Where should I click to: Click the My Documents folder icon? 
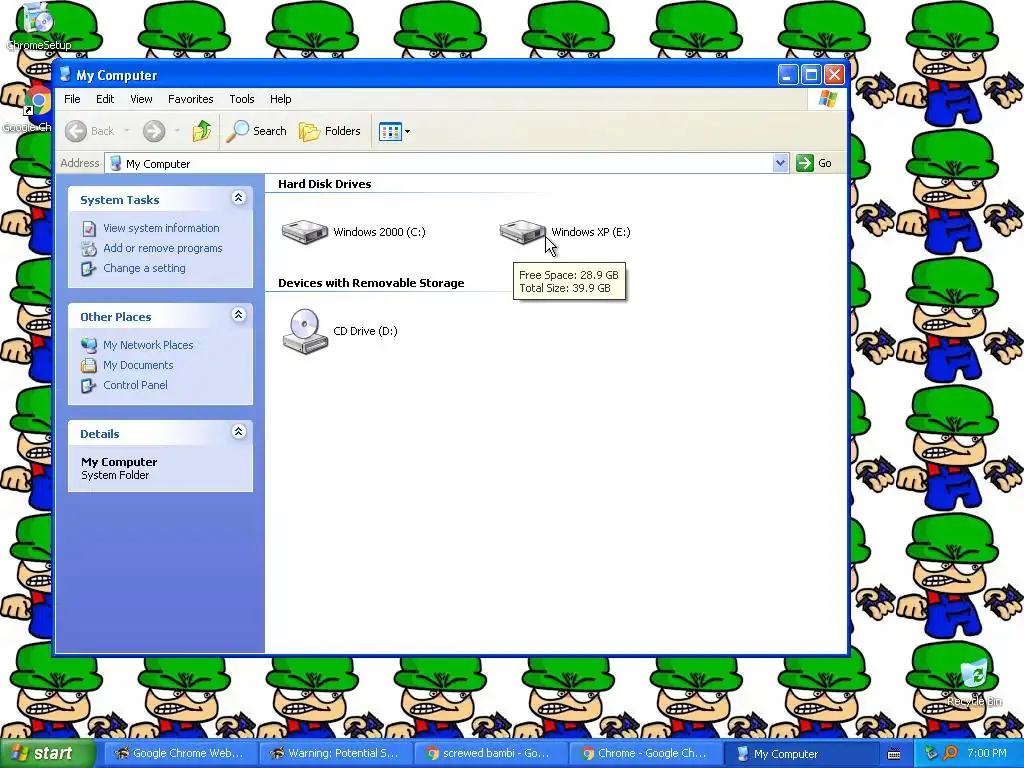[x=89, y=365]
